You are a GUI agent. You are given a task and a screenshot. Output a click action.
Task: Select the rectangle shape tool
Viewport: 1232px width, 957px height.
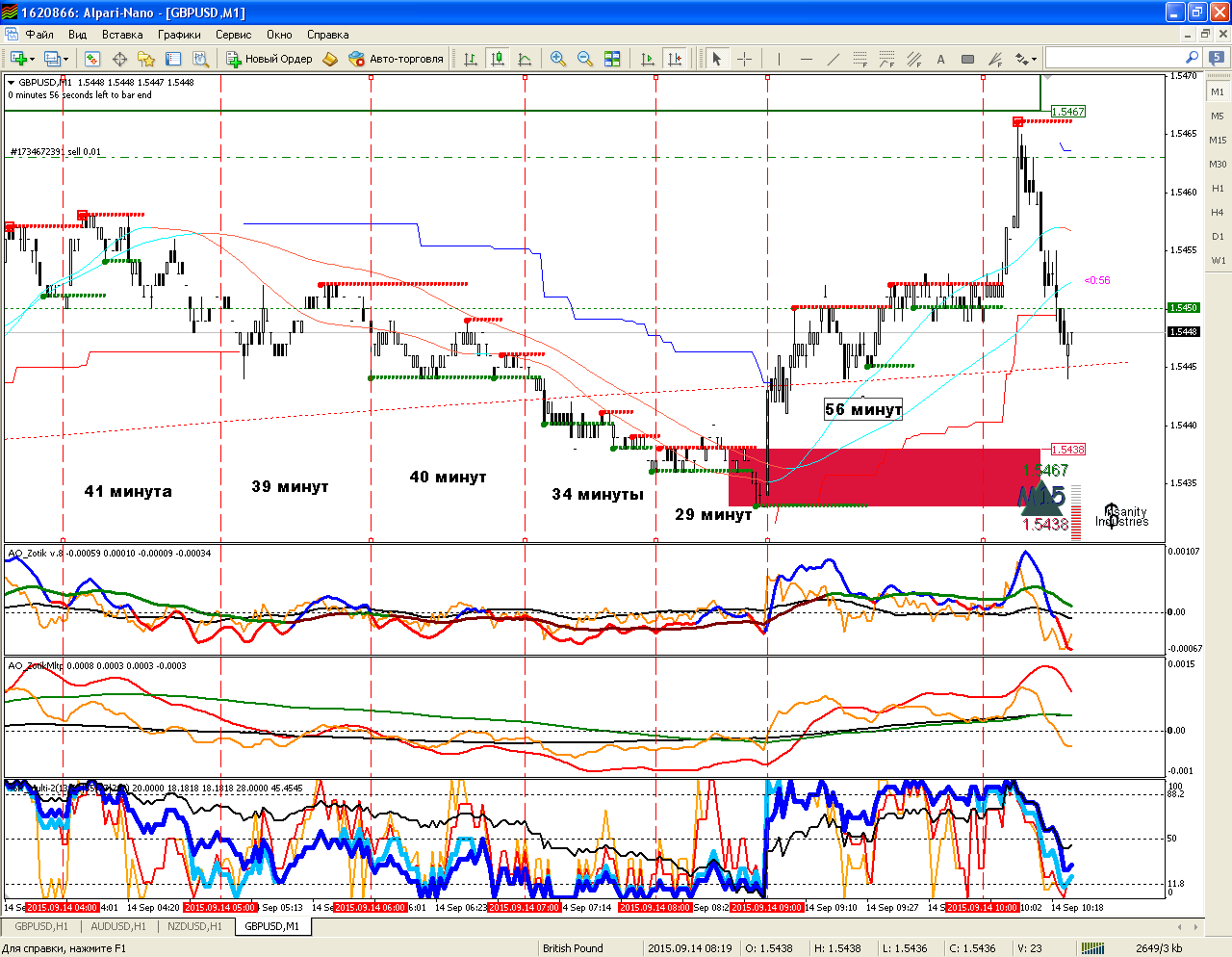(x=968, y=59)
